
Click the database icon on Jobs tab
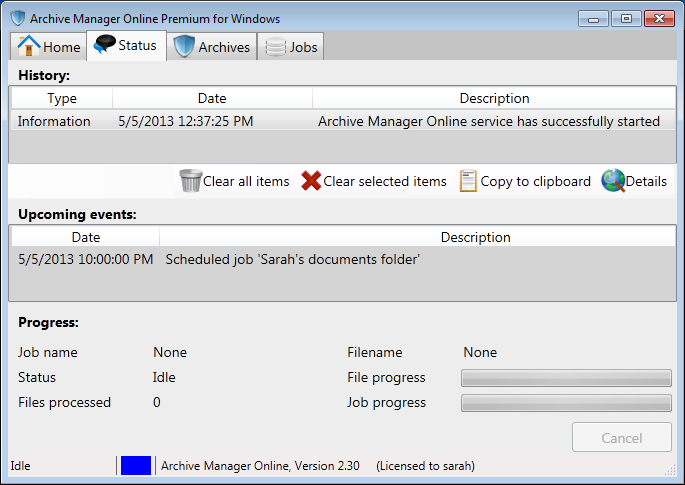[275, 47]
